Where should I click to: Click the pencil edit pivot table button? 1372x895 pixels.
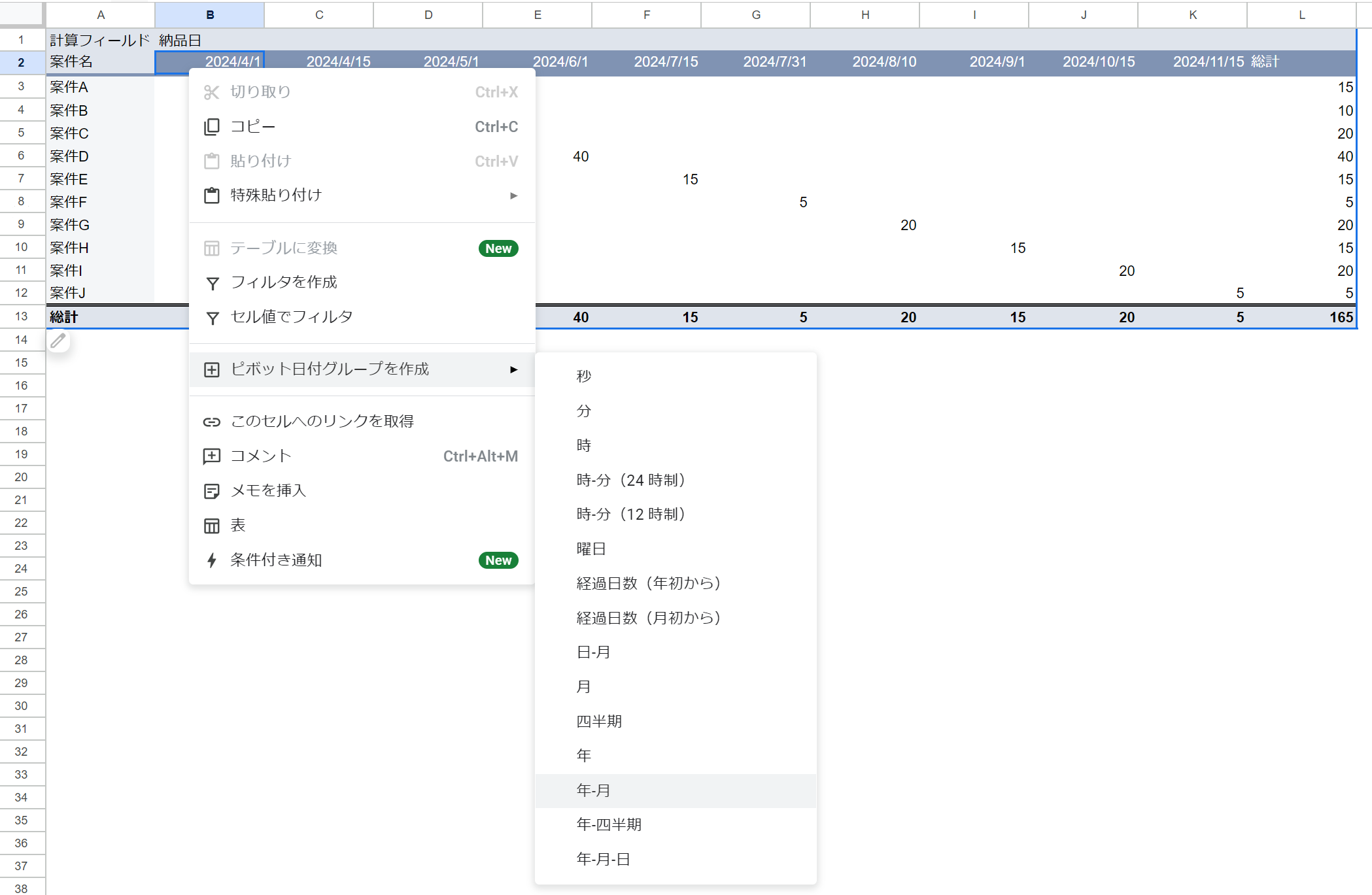click(x=58, y=341)
